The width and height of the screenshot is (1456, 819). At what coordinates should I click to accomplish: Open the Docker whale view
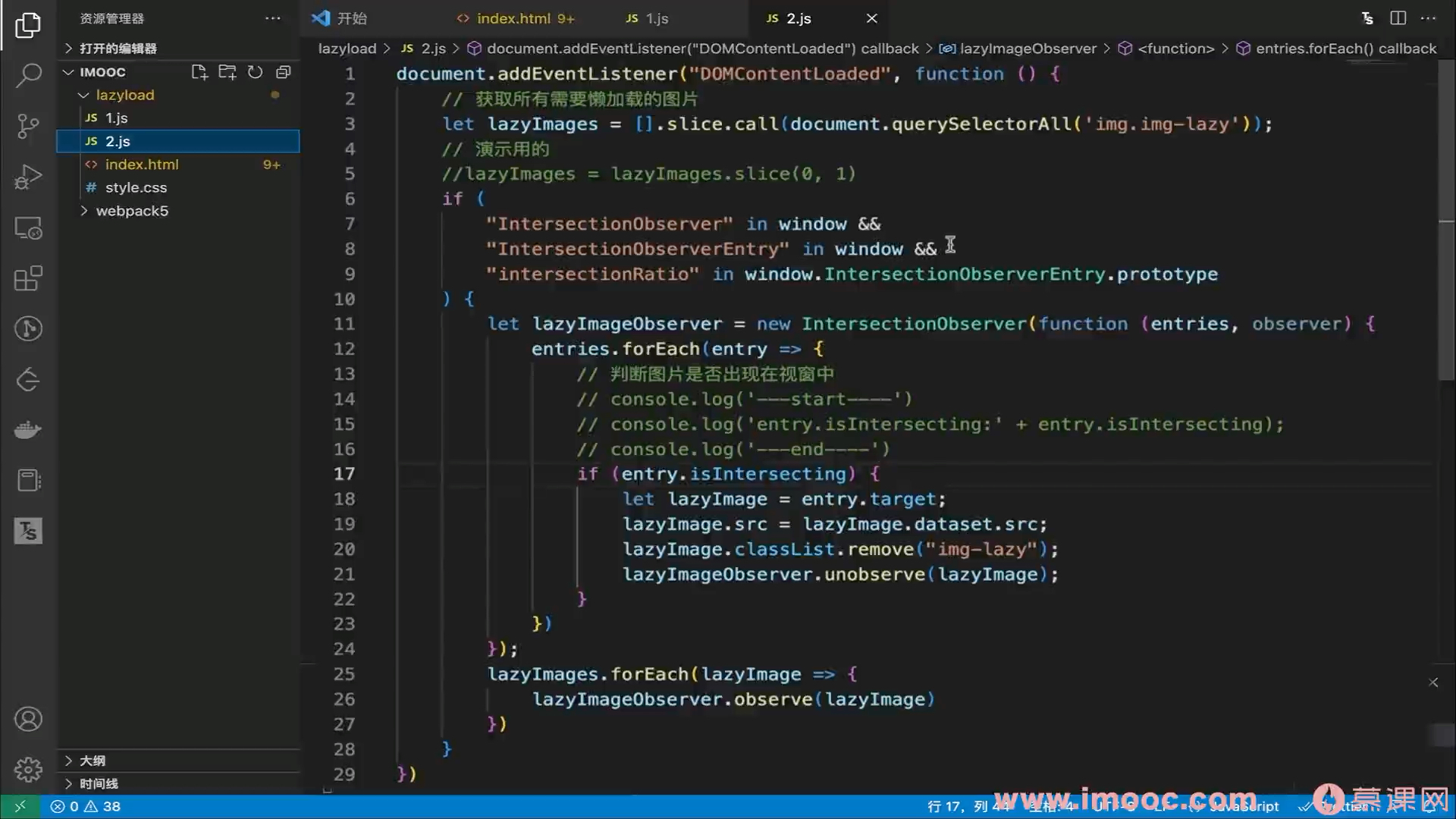point(28,430)
